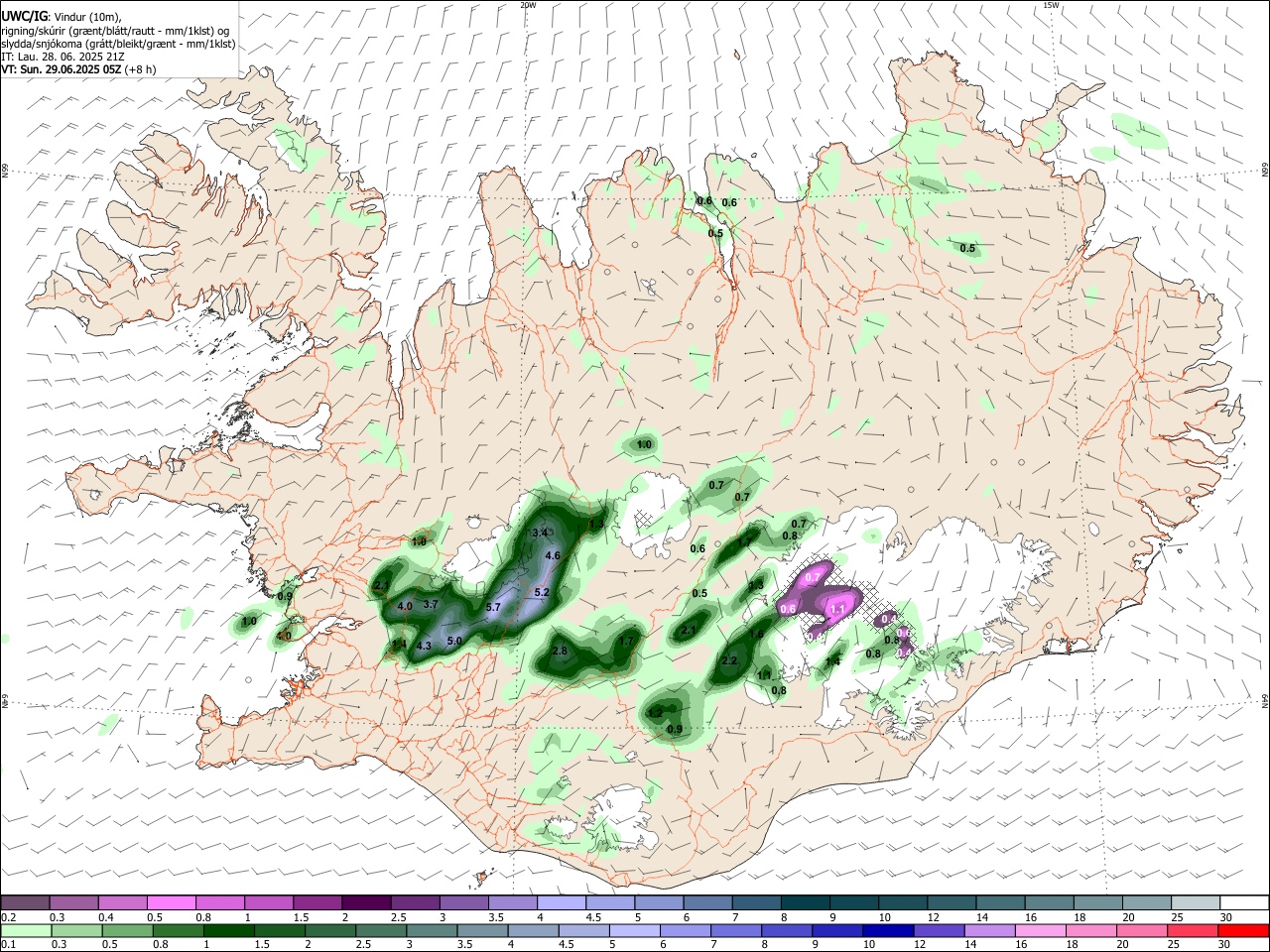Select the 4.6 value in the blue rain area
Viewport: 1270px width, 952px height.
pos(553,556)
